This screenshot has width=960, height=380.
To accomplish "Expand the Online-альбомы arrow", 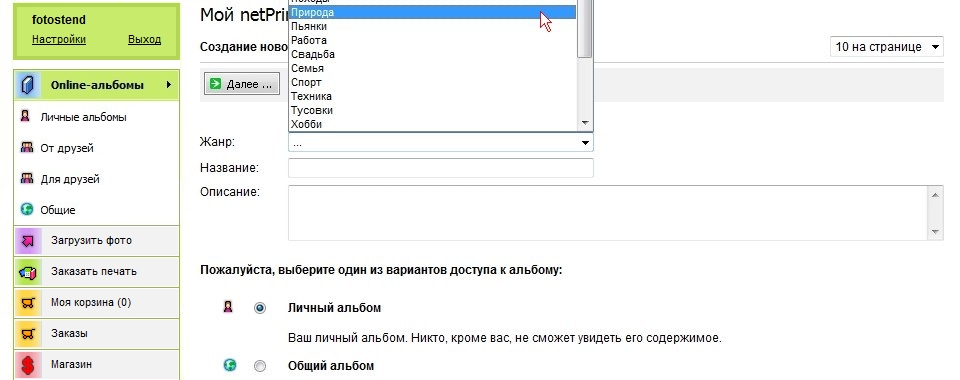I will pos(168,85).
